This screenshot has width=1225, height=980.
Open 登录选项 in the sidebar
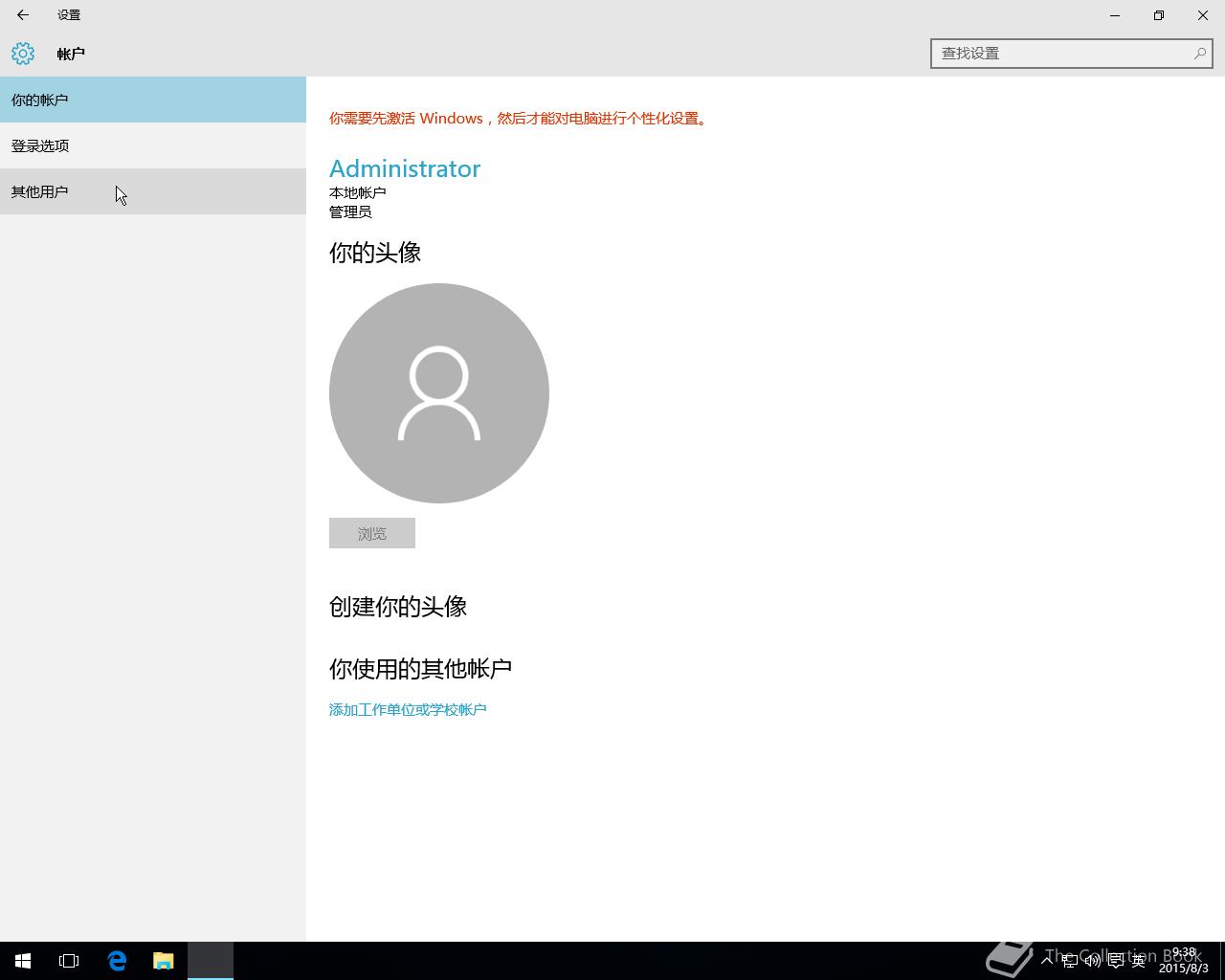153,145
